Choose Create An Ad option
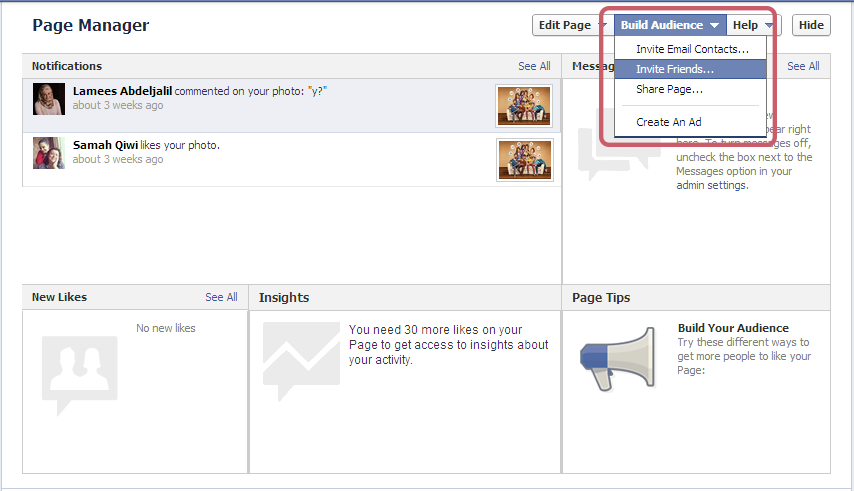Image resolution: width=854 pixels, height=491 pixels. (x=669, y=122)
